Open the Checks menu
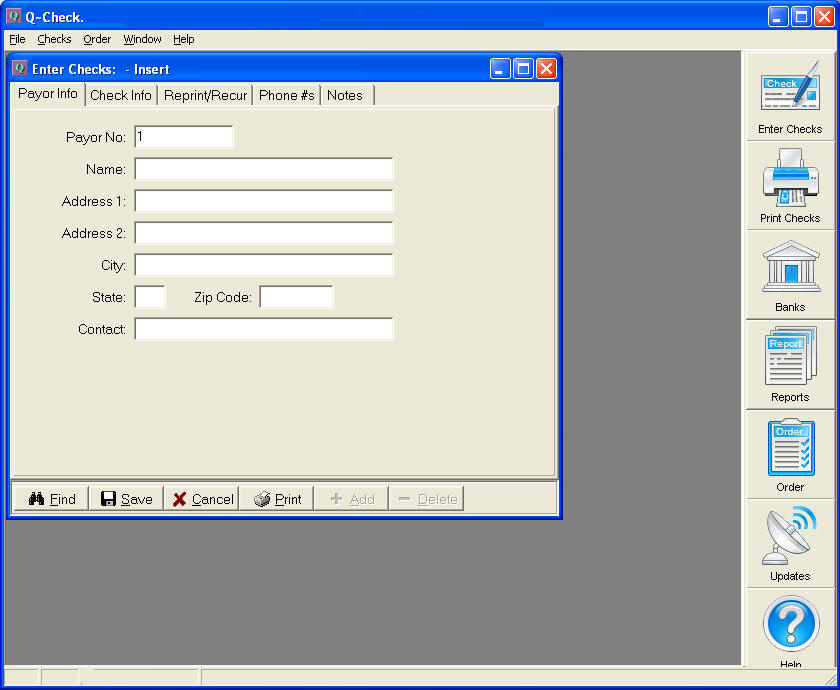Viewport: 840px width, 690px height. [54, 39]
